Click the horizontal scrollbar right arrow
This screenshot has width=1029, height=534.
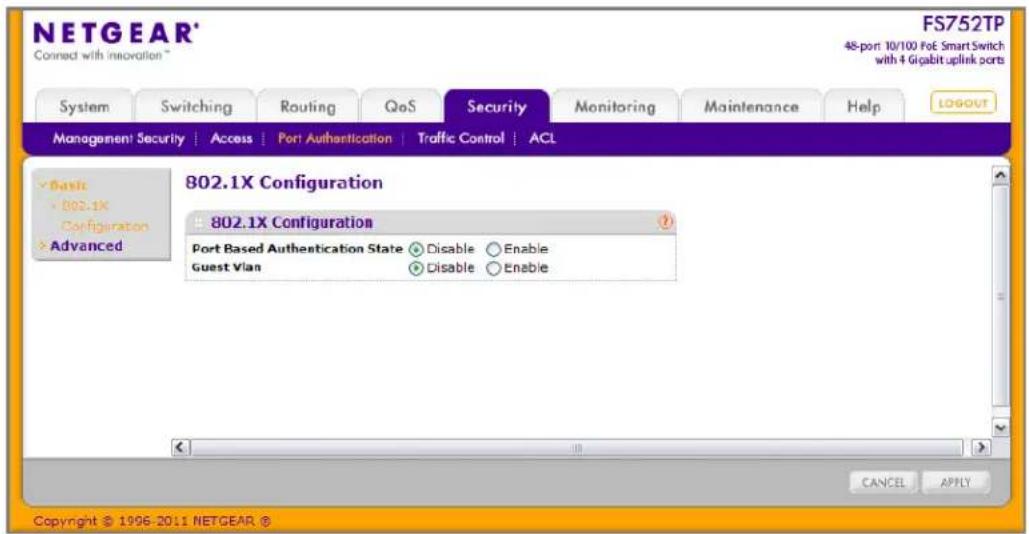pos(981,447)
